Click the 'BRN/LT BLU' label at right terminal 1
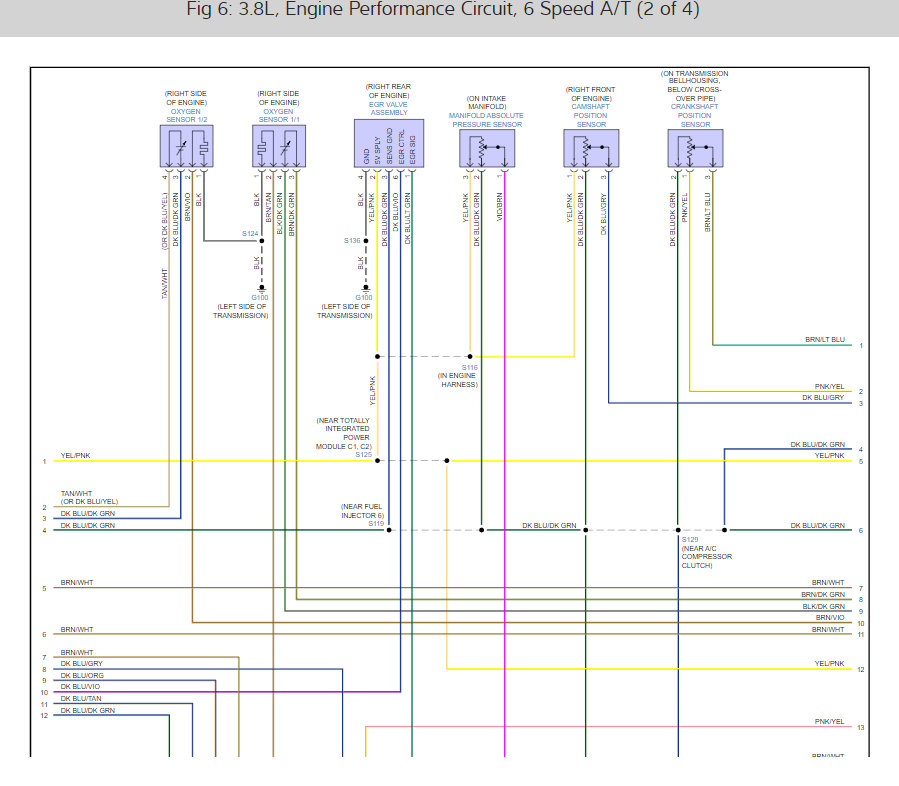 click(x=825, y=339)
